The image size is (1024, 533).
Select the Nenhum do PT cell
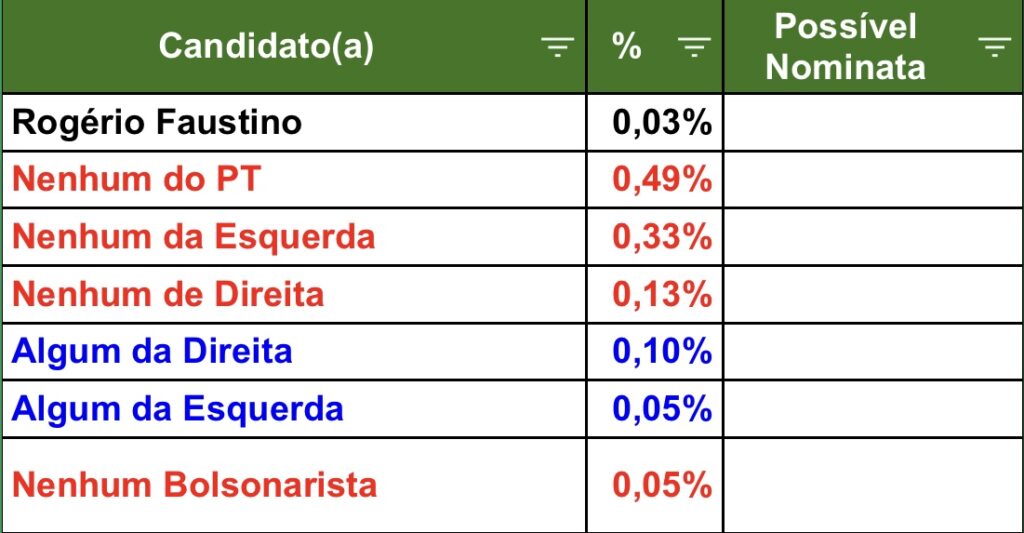click(x=295, y=180)
